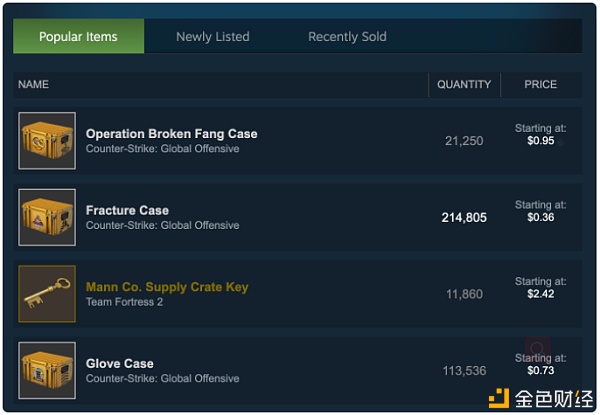Switch to the Popular Items tab
Viewport: 600px width, 415px height.
pyautogui.click(x=78, y=36)
